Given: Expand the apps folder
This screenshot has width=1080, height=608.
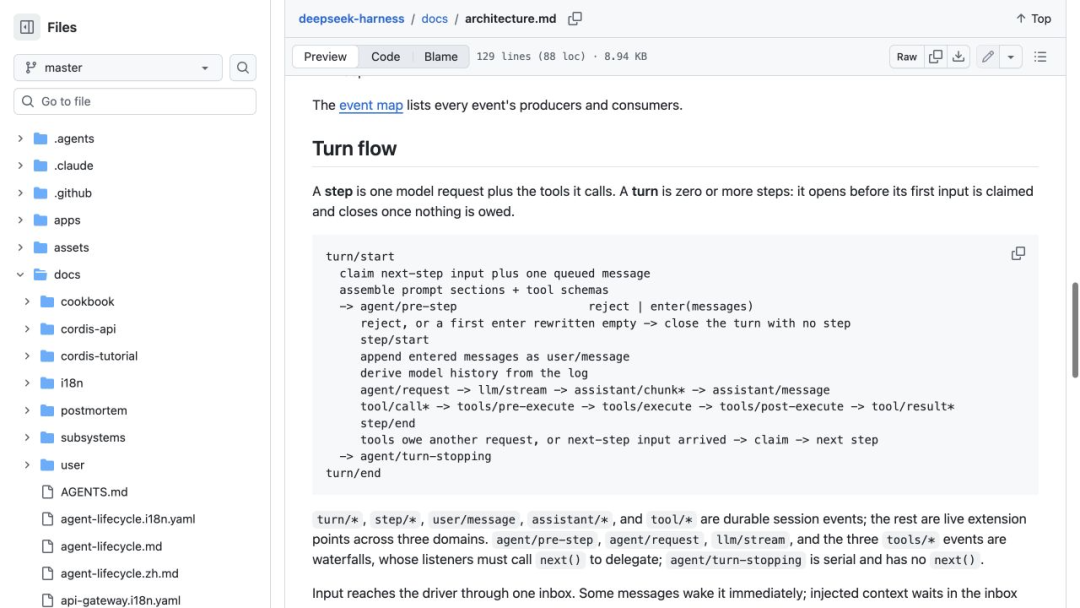Looking at the screenshot, I should pyautogui.click(x=20, y=220).
